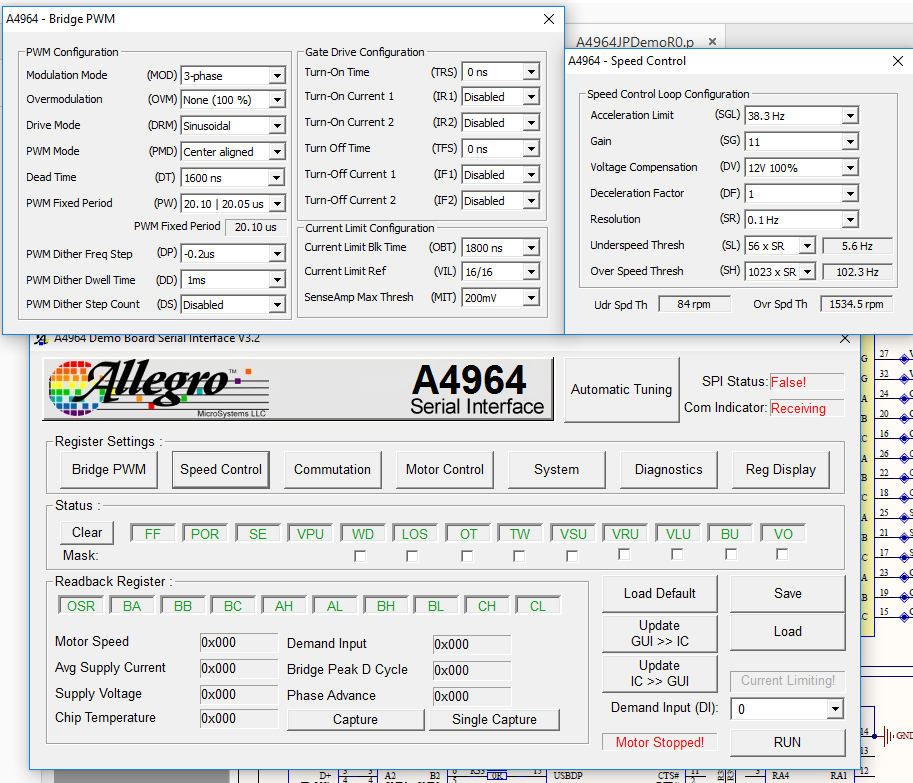Expand the Dead Time dropdown
The width and height of the screenshot is (913, 783).
pyautogui.click(x=278, y=178)
